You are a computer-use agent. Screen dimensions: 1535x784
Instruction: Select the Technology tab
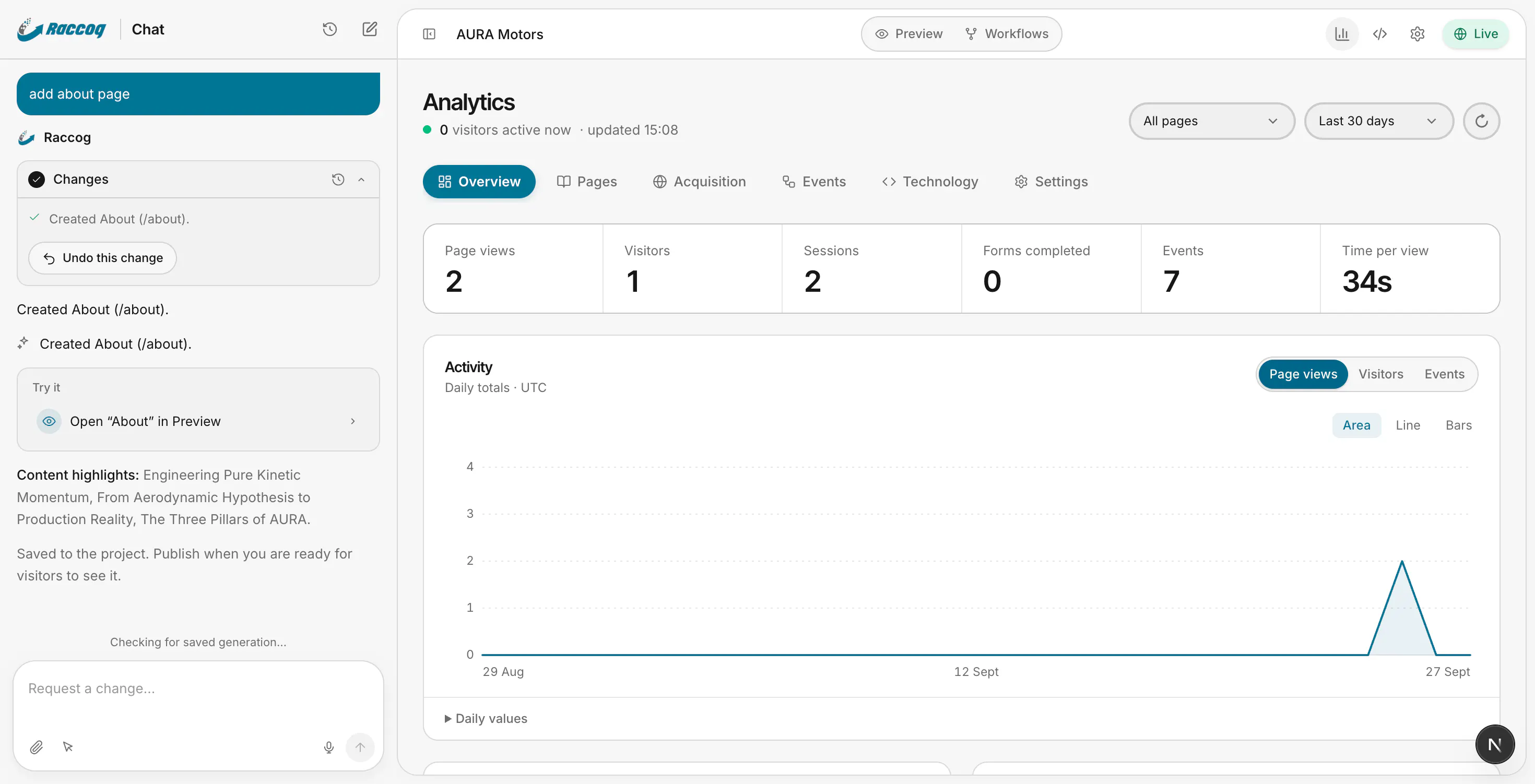930,182
